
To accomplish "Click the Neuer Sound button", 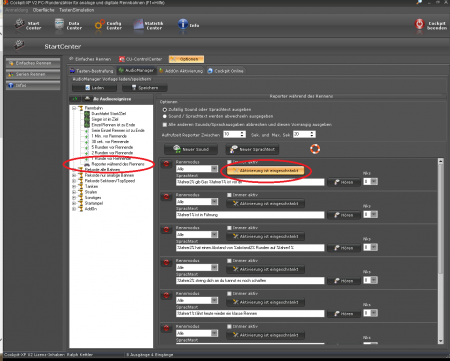I will point(191,149).
